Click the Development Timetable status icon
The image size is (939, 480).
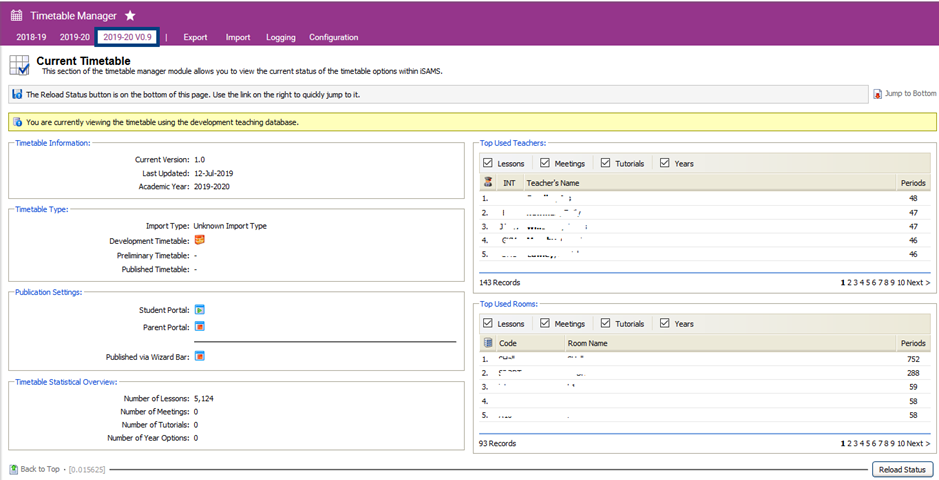pyautogui.click(x=199, y=240)
